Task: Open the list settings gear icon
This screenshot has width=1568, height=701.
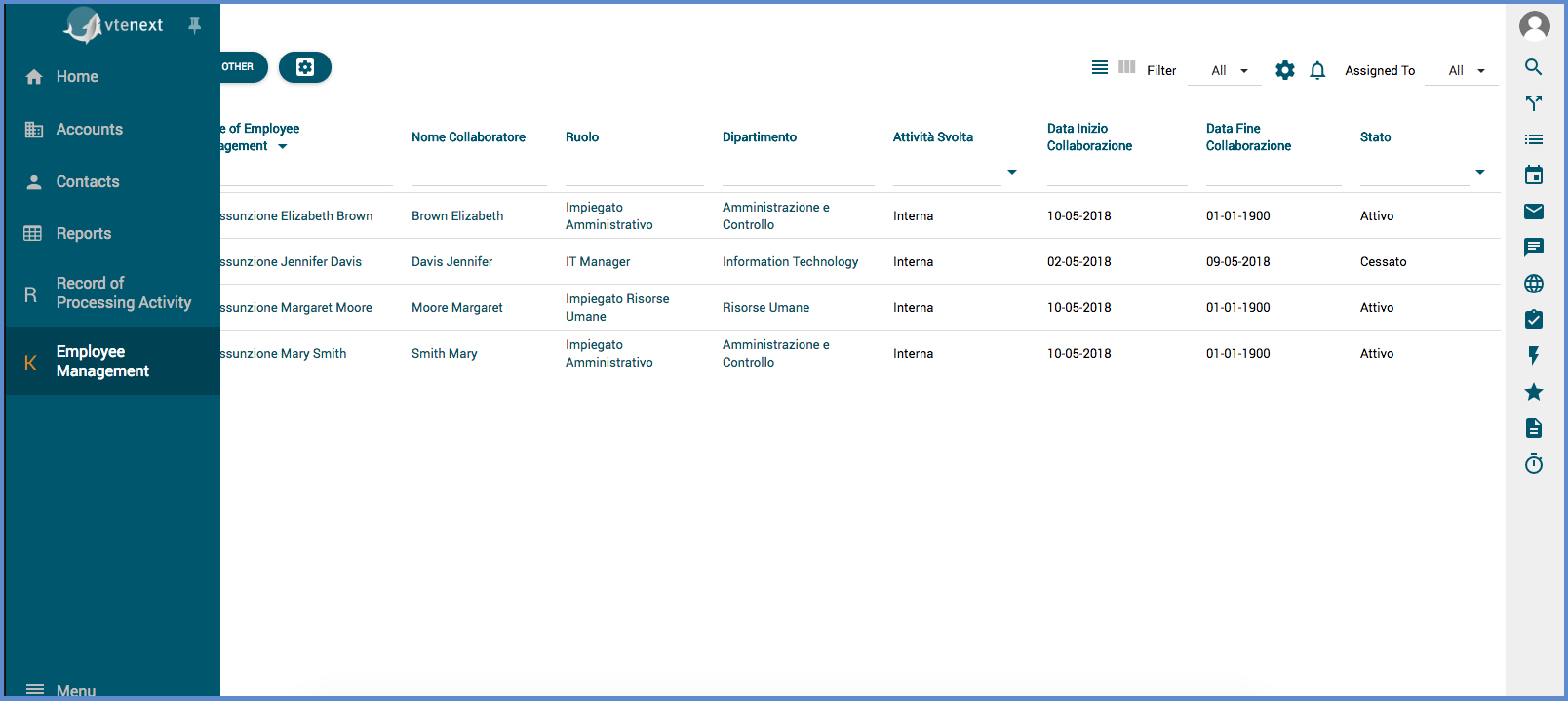Action: (x=1285, y=70)
